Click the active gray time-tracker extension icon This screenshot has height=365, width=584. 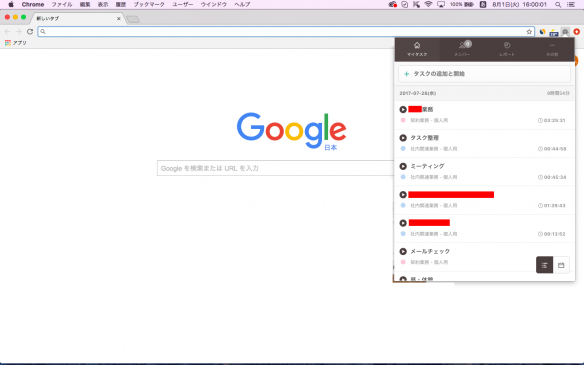coord(565,32)
